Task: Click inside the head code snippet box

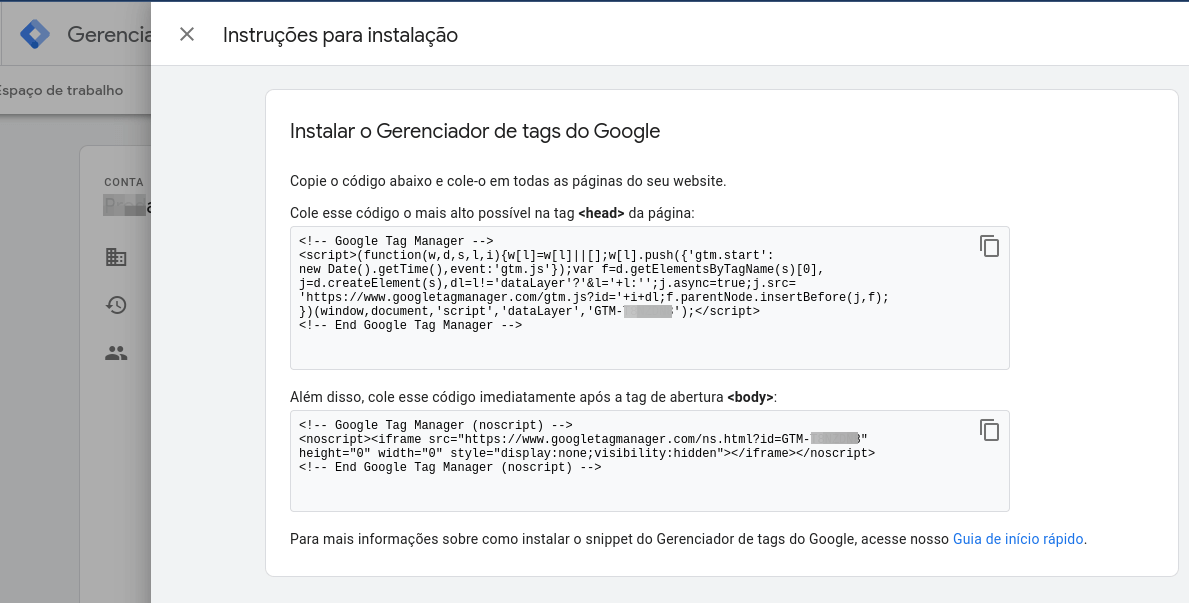Action: click(649, 298)
